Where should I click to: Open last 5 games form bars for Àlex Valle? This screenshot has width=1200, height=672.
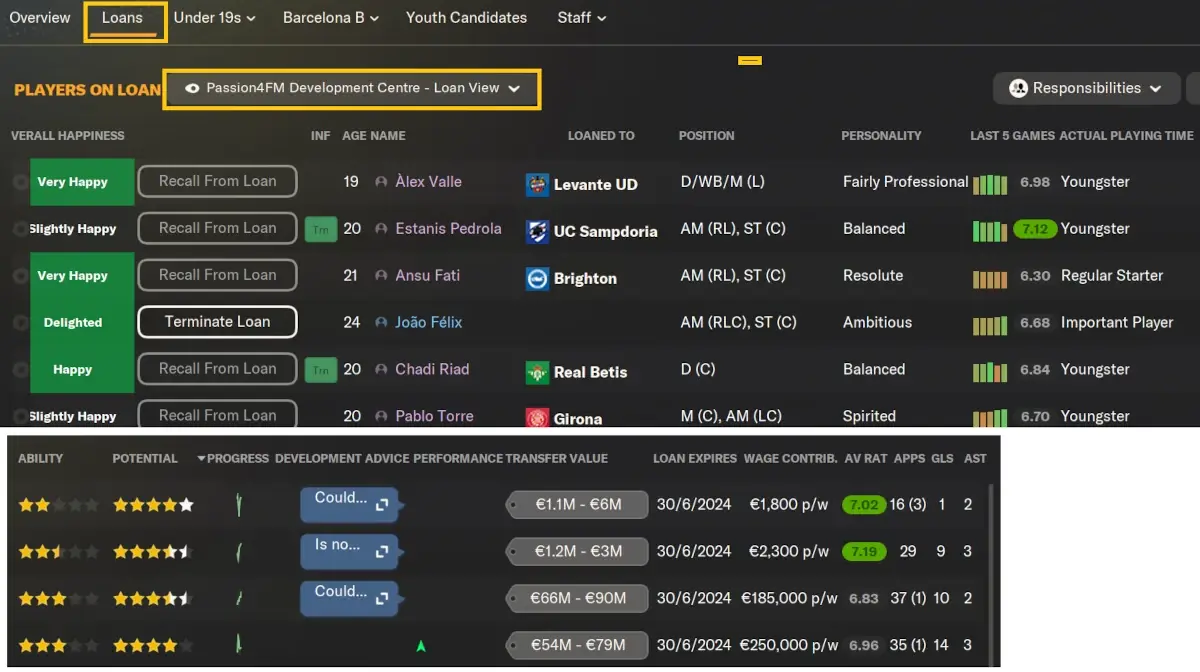click(x=990, y=184)
